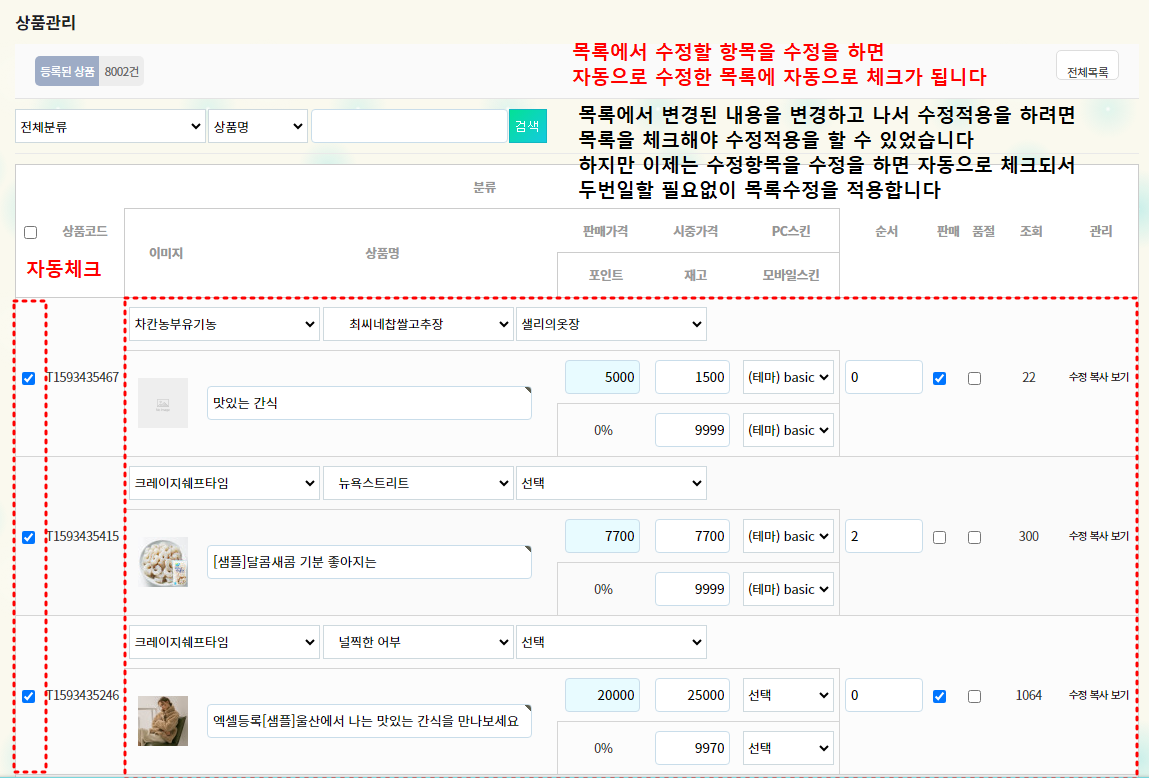This screenshot has width=1149, height=778.
Task: Open the 전체분류 category dropdown
Action: pyautogui.click(x=110, y=126)
